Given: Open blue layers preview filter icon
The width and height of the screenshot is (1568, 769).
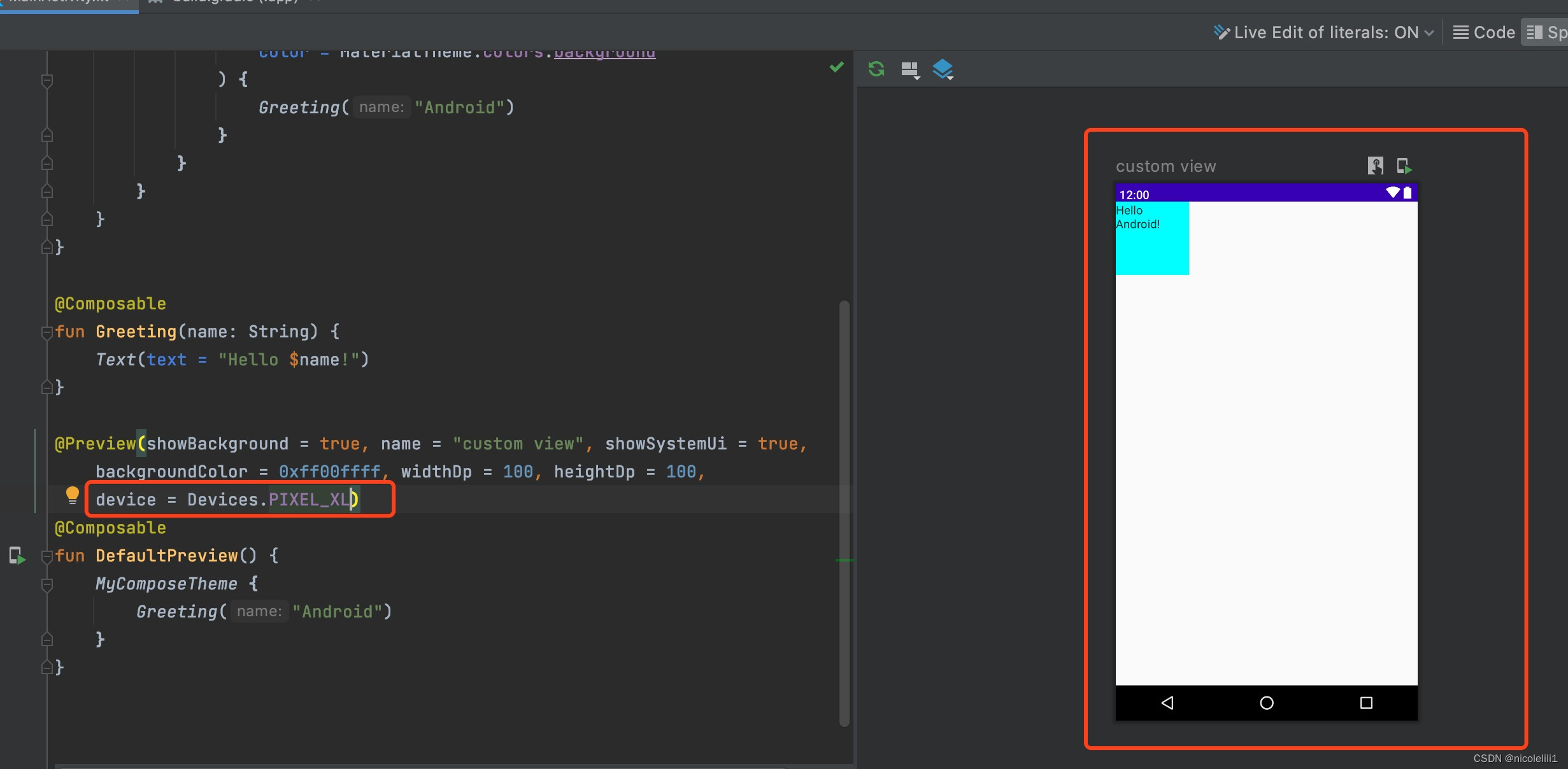Looking at the screenshot, I should click(943, 69).
